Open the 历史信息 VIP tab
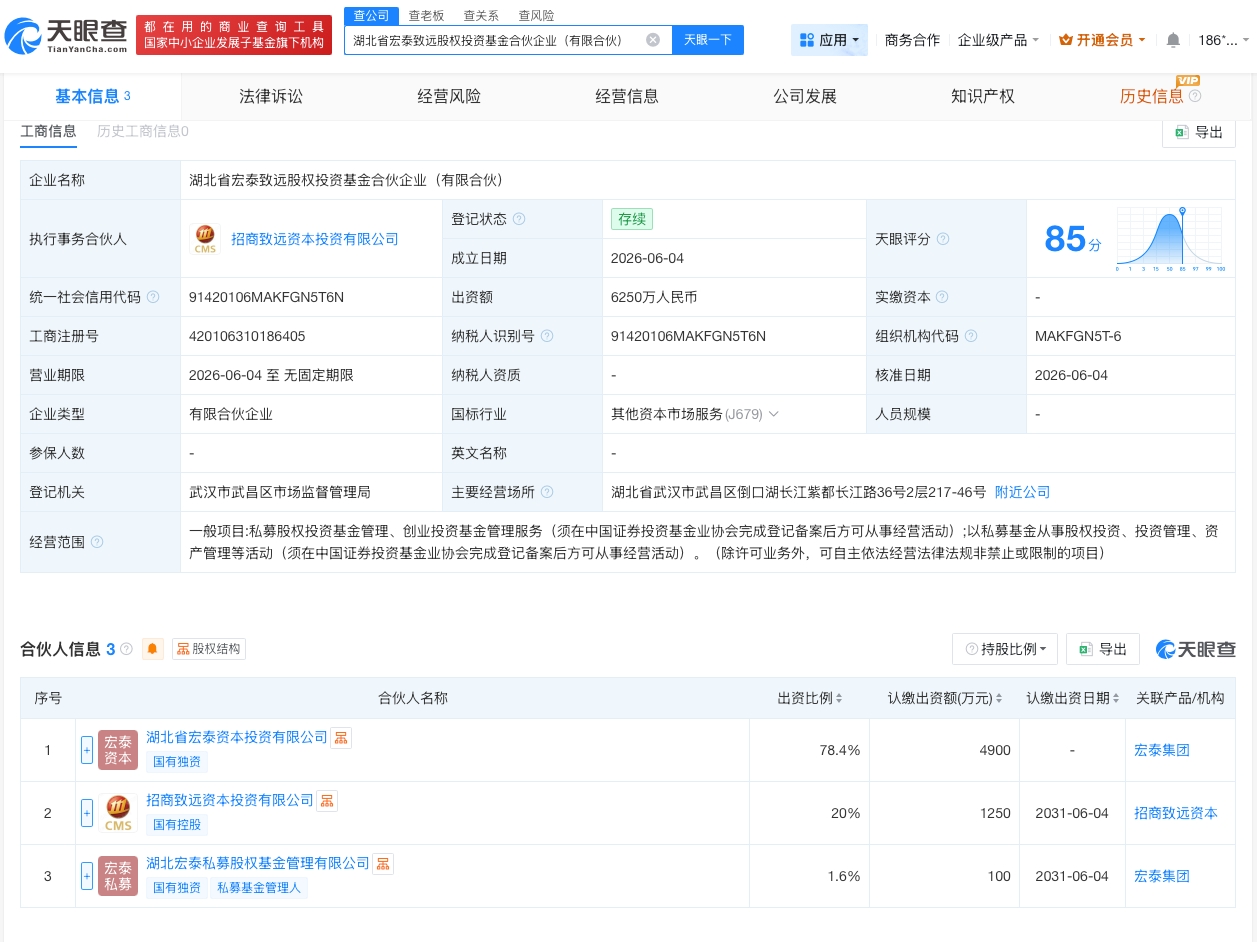The width and height of the screenshot is (1257, 942). (1152, 96)
